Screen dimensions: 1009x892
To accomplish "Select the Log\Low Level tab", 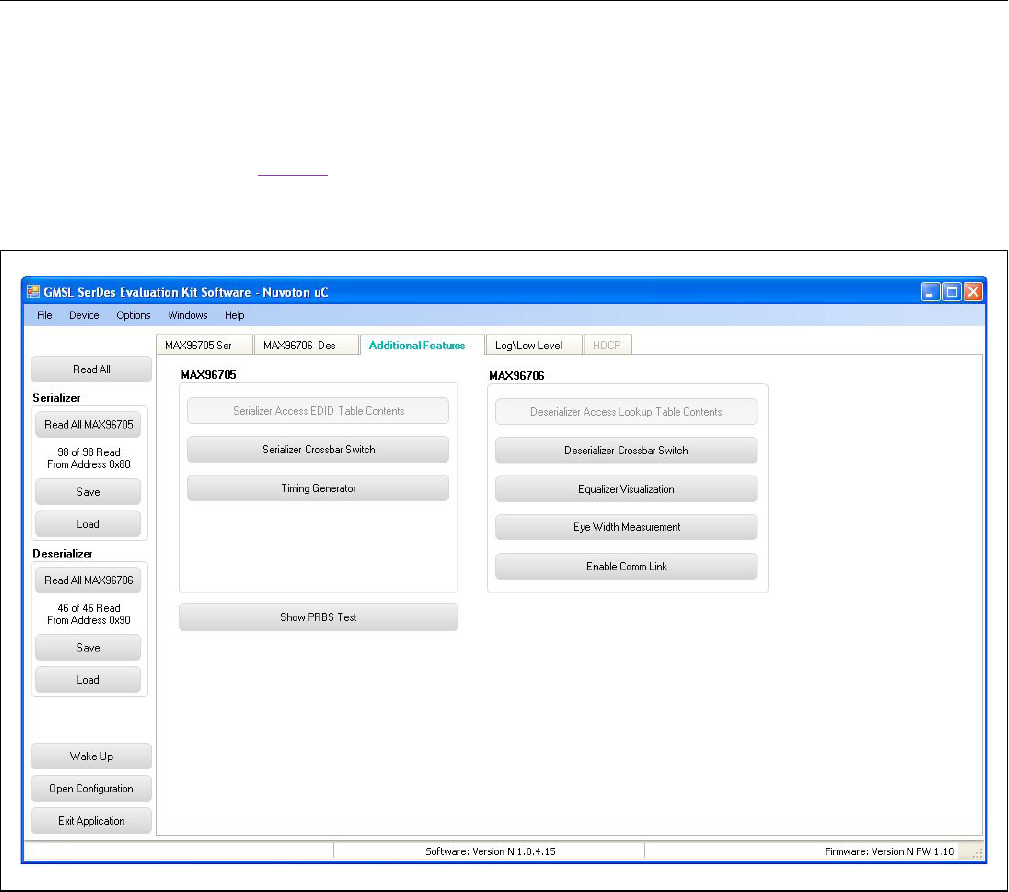I will coord(529,345).
